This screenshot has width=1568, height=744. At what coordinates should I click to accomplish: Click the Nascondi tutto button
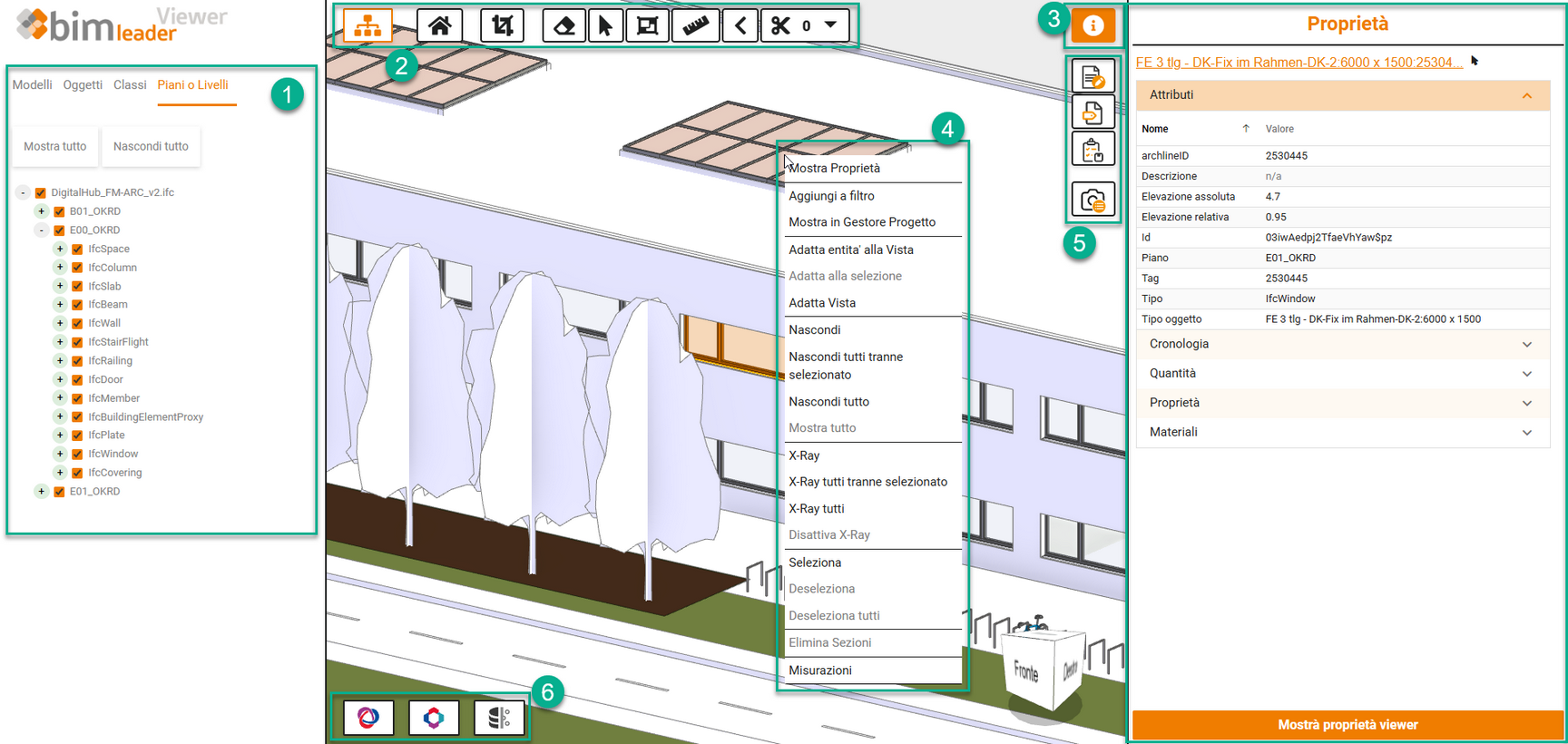[x=151, y=146]
